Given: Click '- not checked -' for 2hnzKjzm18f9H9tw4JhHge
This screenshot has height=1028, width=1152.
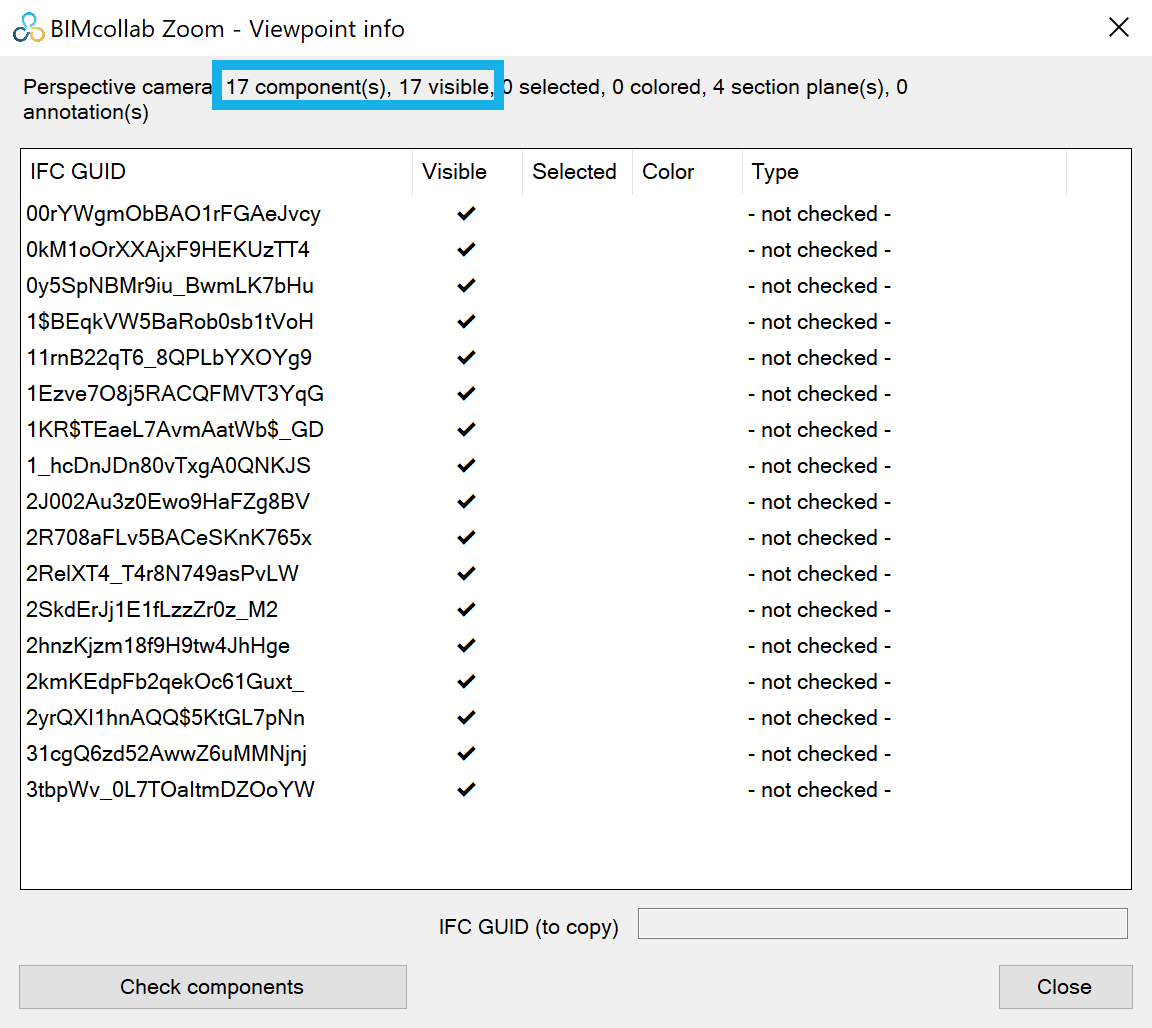Looking at the screenshot, I should (x=819, y=646).
